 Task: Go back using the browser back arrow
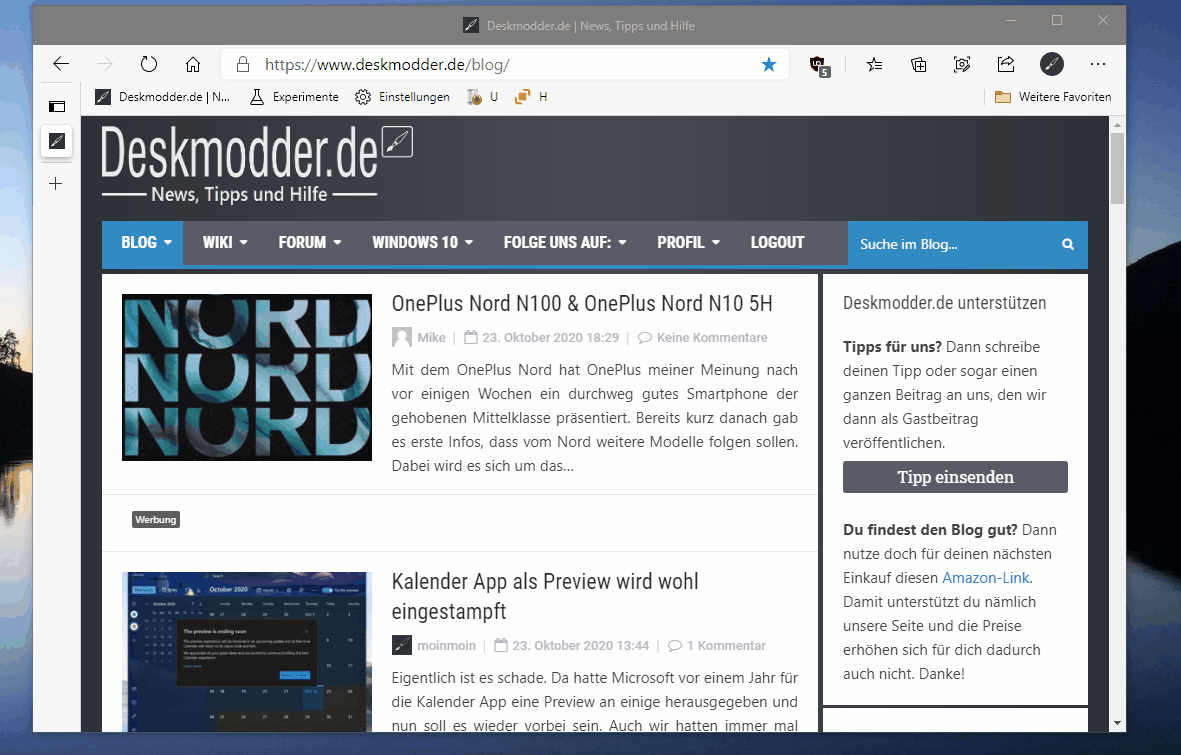point(61,64)
